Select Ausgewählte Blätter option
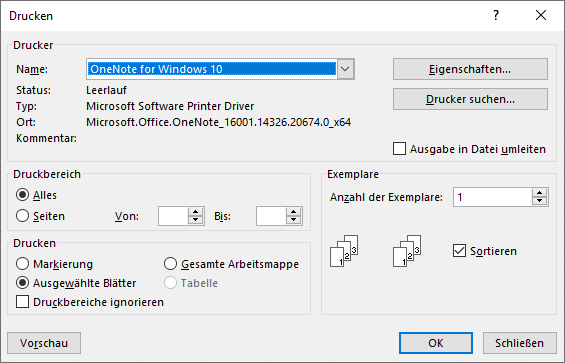The height and width of the screenshot is (363, 565). point(22,283)
